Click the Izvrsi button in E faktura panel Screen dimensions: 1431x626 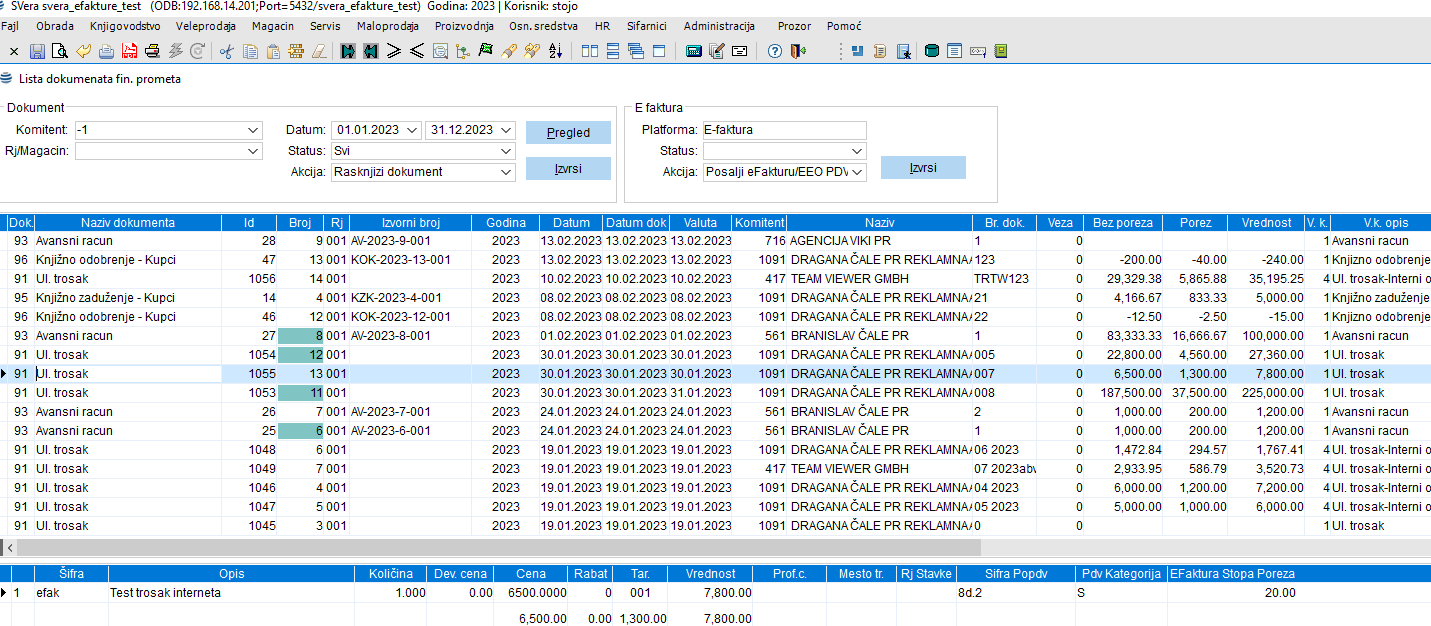[x=922, y=167]
